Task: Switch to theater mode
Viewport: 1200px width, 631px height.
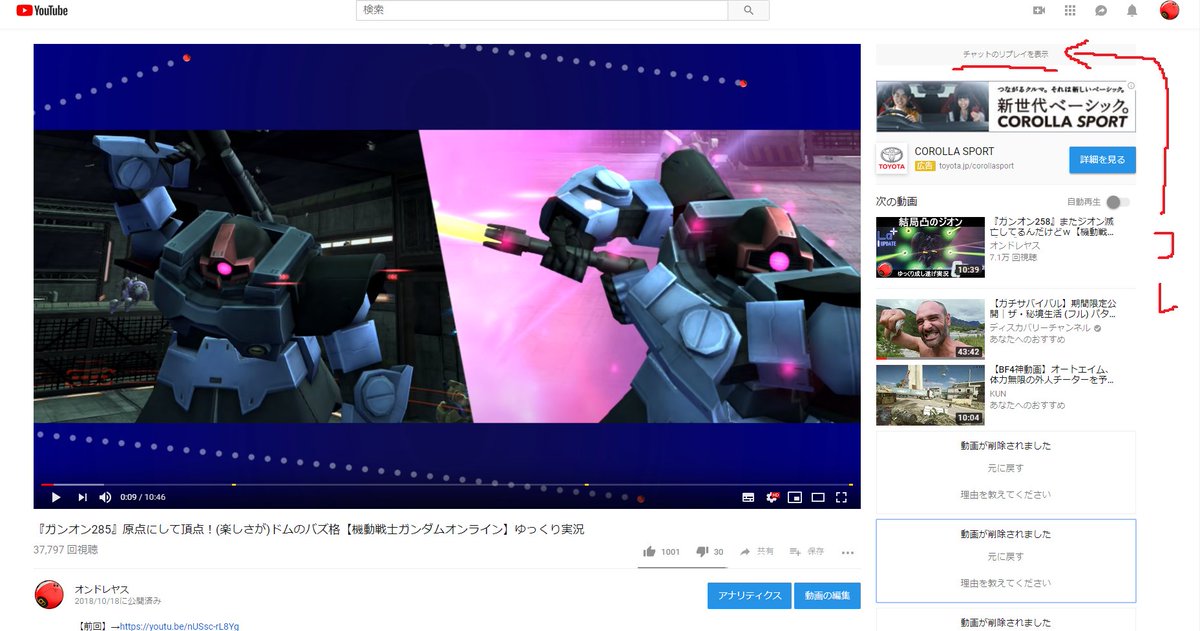Action: coord(818,497)
